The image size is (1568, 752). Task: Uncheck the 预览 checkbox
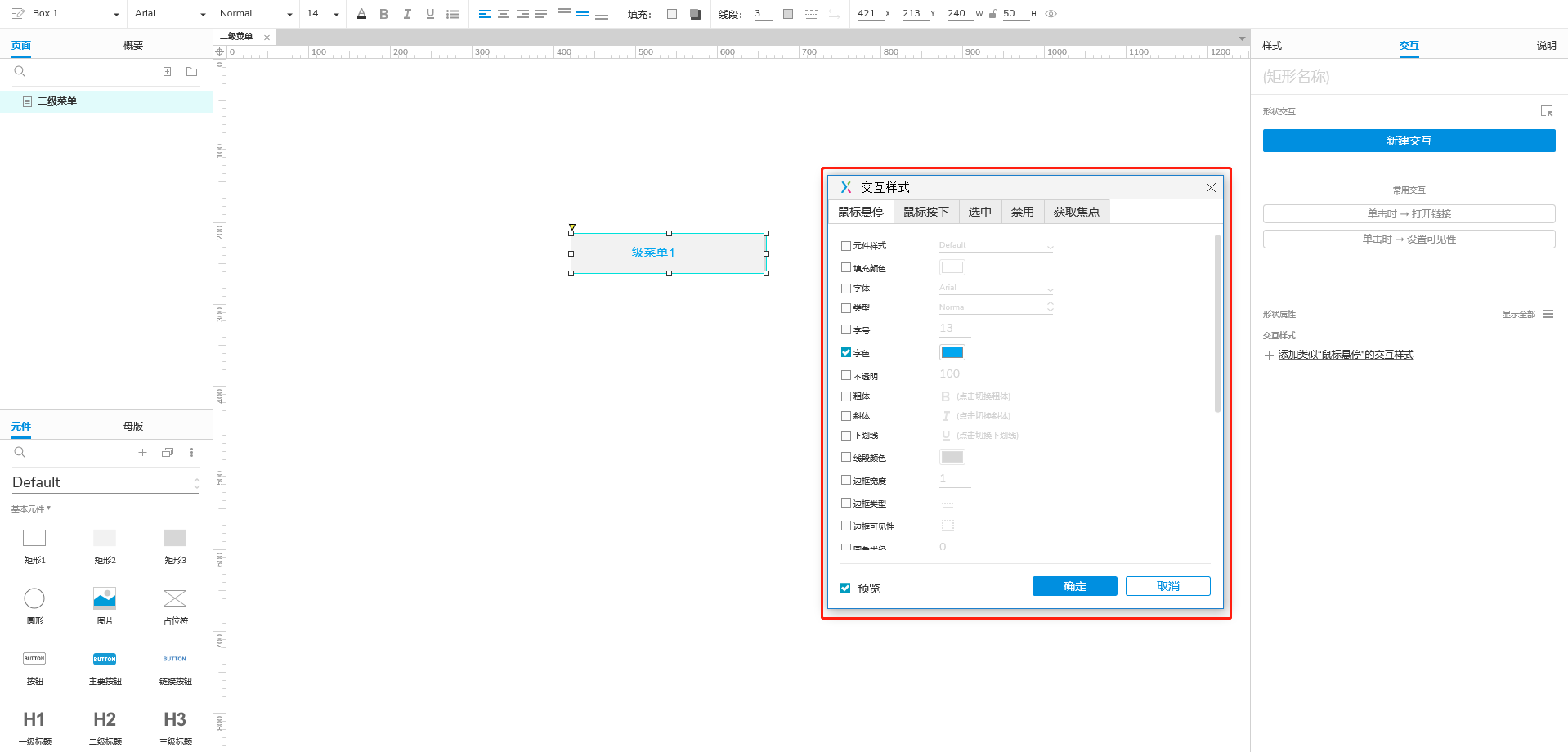click(845, 588)
